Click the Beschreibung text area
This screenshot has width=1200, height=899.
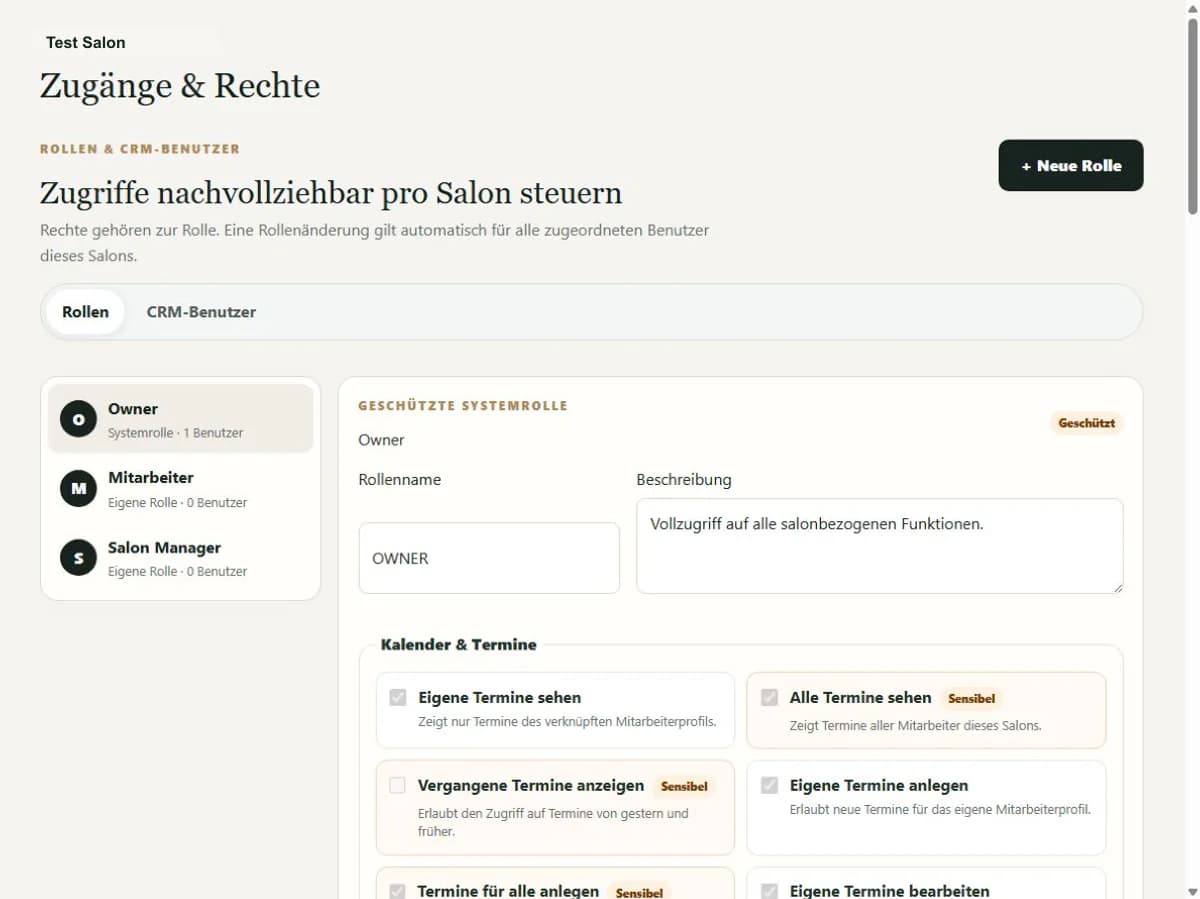pyautogui.click(x=880, y=546)
